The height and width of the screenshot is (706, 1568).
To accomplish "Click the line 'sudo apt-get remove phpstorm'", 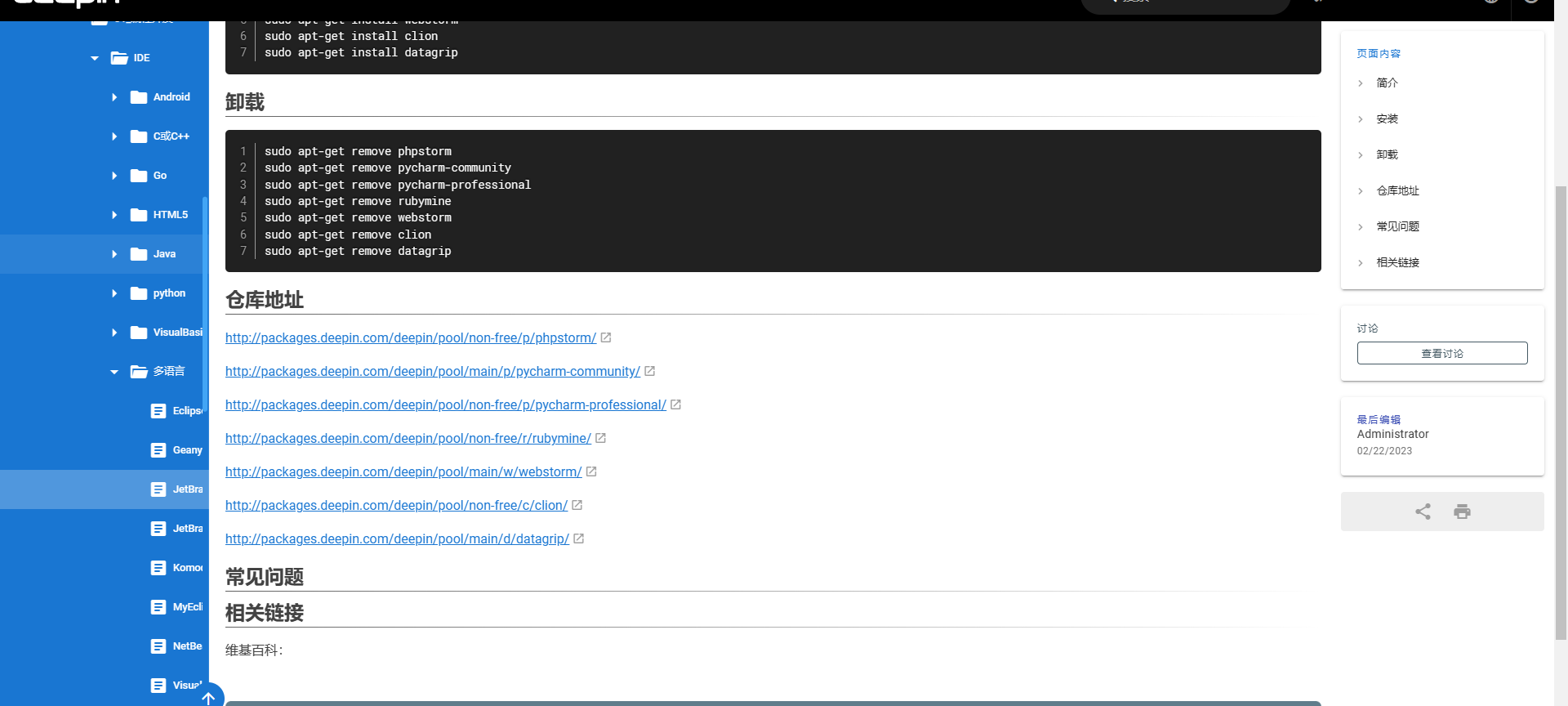I will point(358,151).
